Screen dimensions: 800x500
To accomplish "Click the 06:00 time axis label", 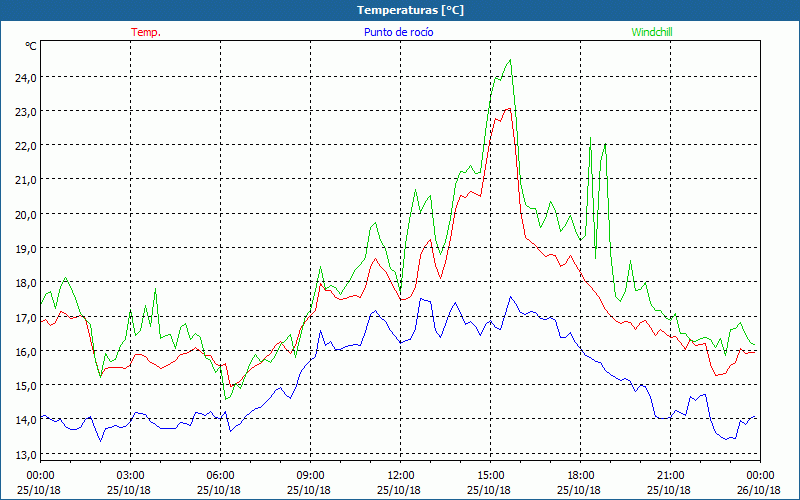I will pos(220,476).
